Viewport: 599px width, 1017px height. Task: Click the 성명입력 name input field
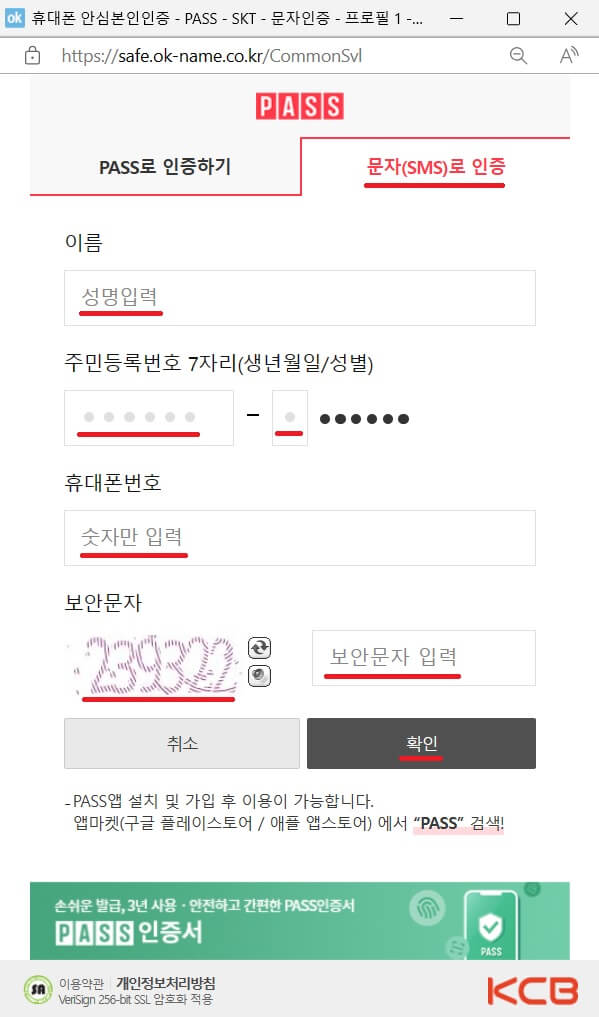click(x=299, y=297)
